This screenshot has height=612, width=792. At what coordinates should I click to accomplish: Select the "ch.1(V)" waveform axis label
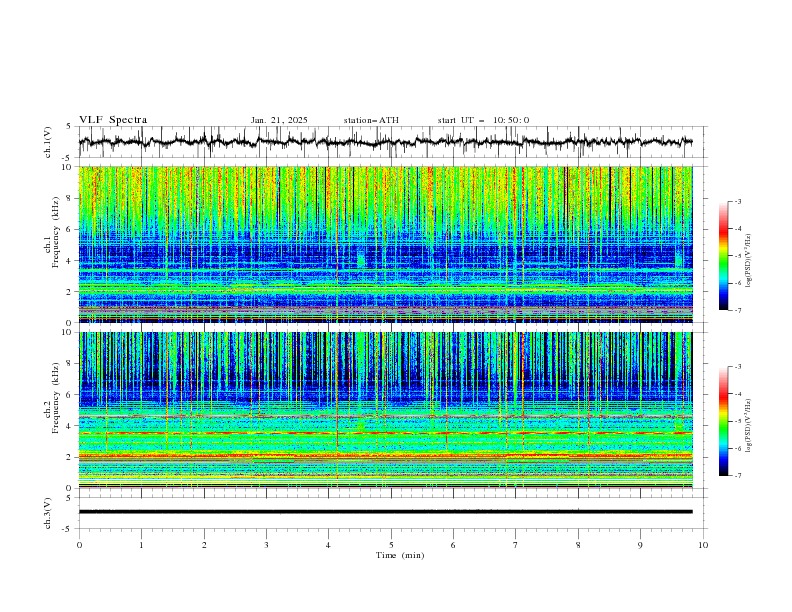pos(48,142)
